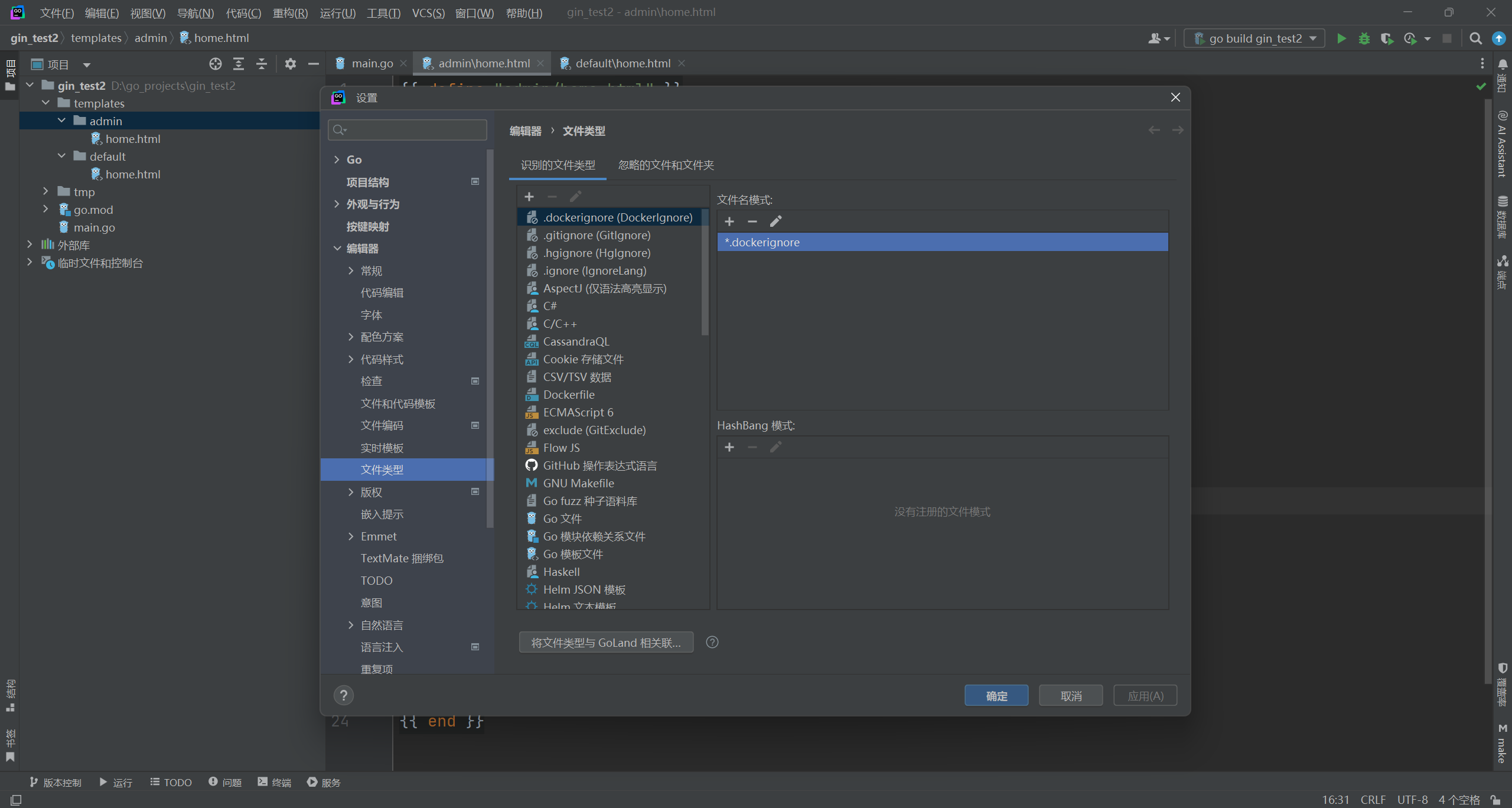Switch to 忽略的文件和文件夹 tab

click(666, 165)
